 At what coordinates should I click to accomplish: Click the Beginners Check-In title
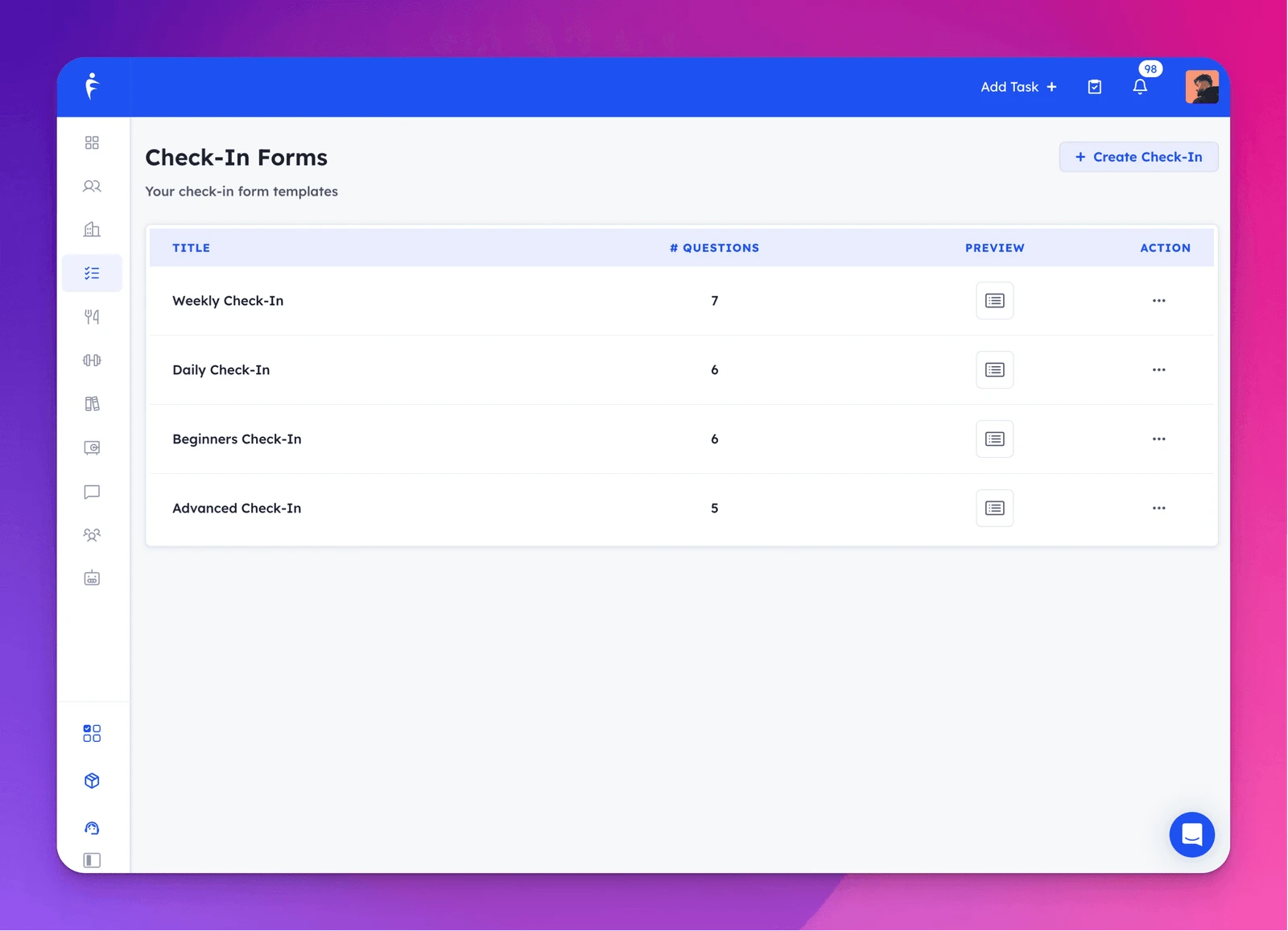coord(237,439)
